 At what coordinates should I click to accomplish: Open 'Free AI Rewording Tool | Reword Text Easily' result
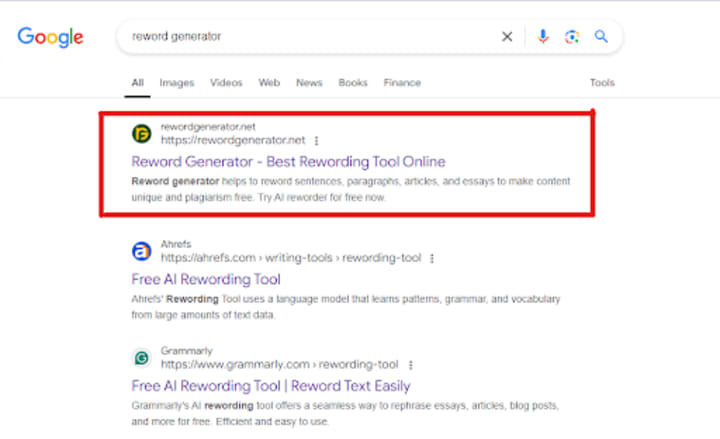271,386
